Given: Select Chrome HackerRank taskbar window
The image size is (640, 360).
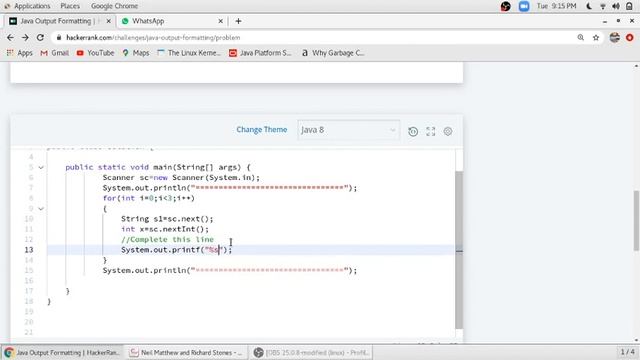Looking at the screenshot, I should pos(62,353).
